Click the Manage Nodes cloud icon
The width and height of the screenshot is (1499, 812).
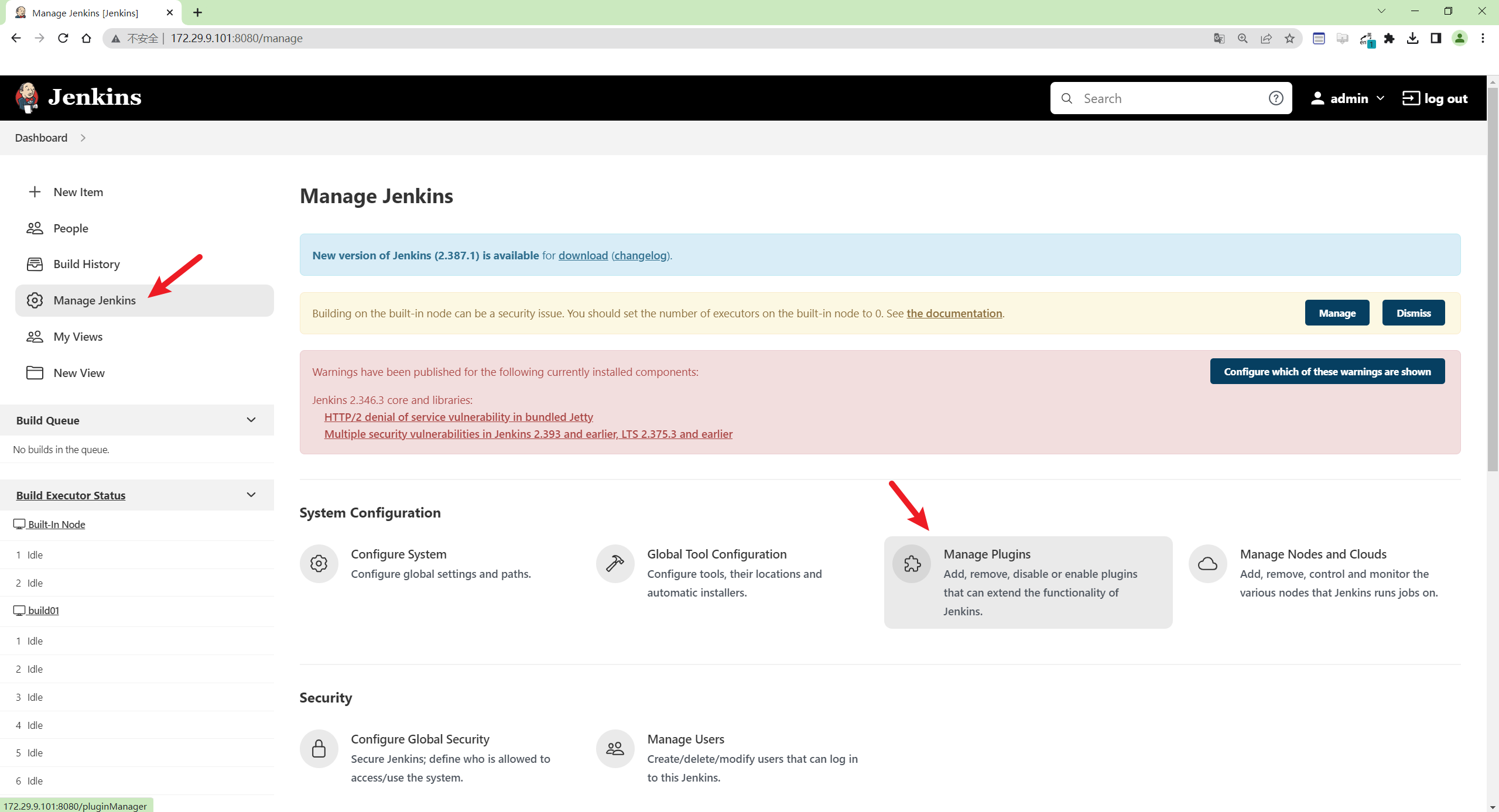click(x=1207, y=564)
